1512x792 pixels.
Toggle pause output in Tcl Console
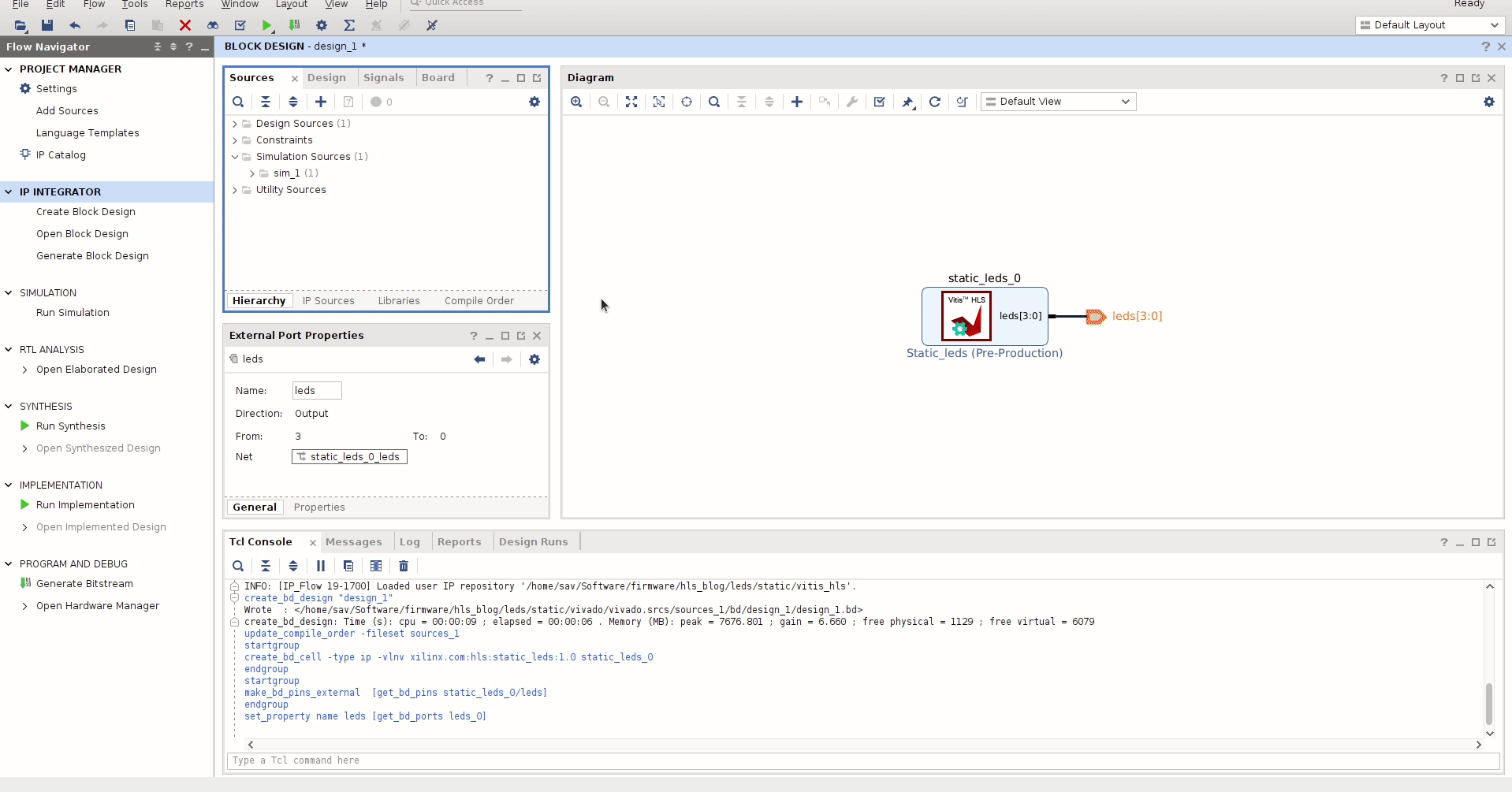point(321,566)
